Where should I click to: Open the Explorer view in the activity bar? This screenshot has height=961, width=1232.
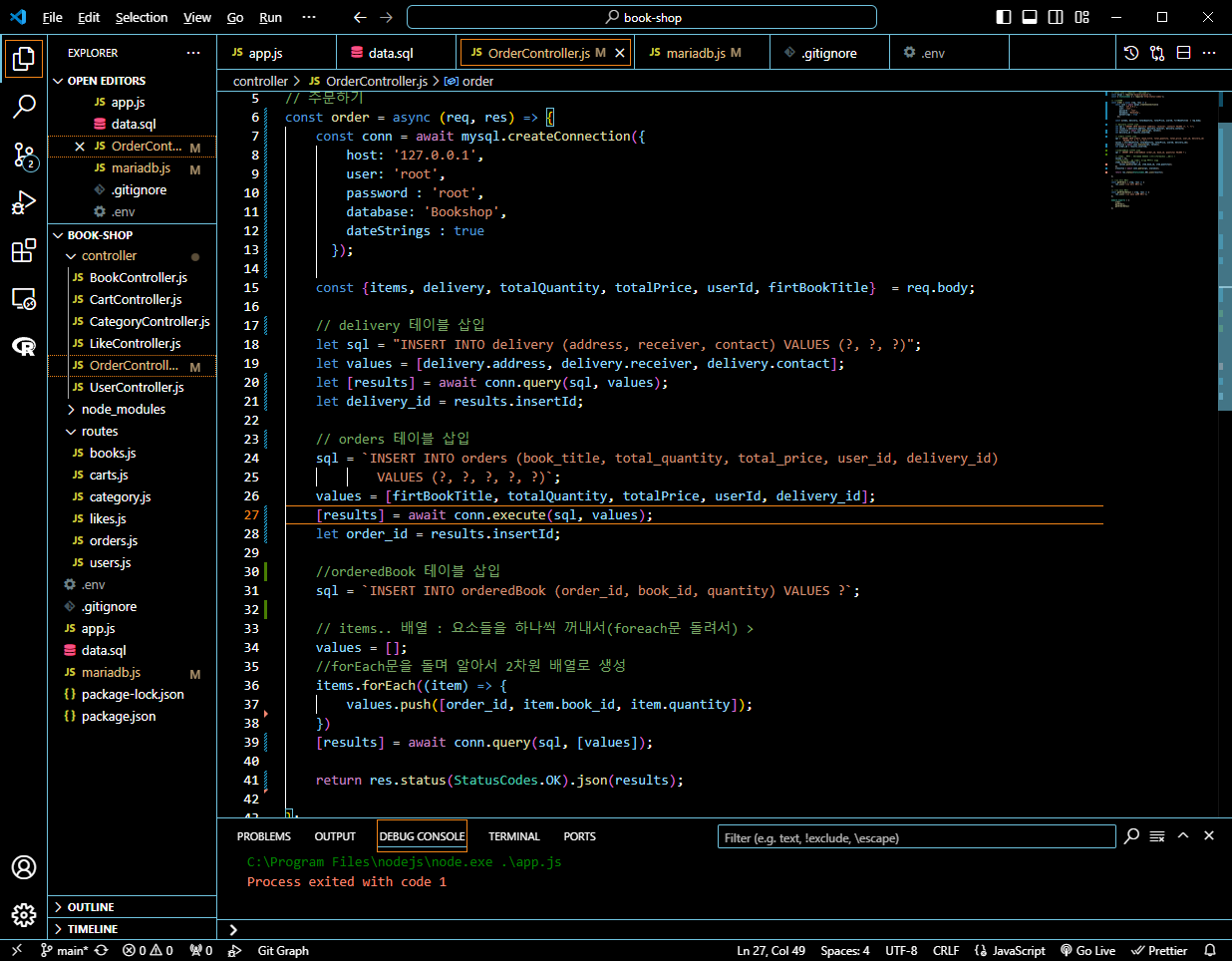coord(24,59)
